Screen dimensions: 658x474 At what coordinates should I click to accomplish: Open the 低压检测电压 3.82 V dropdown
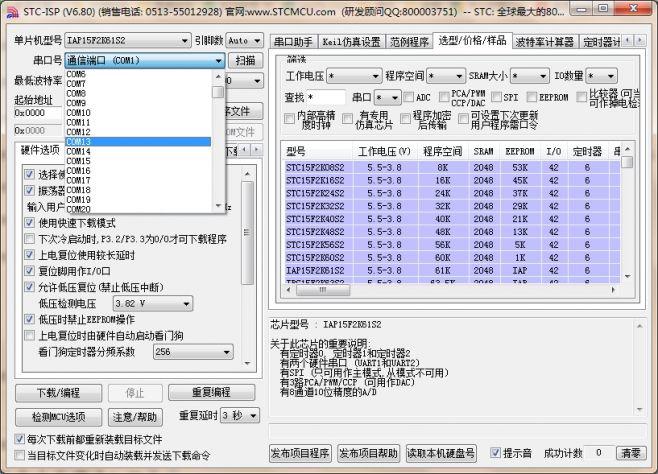(153, 303)
